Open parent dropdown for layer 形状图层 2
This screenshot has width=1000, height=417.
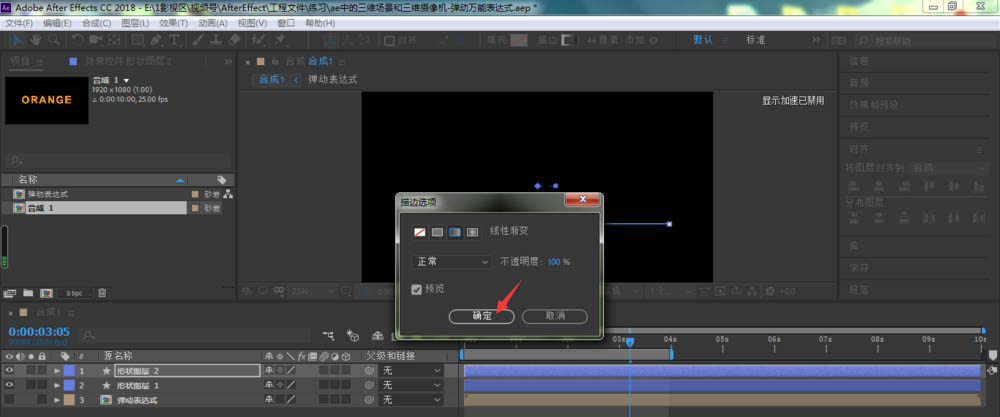(411, 370)
